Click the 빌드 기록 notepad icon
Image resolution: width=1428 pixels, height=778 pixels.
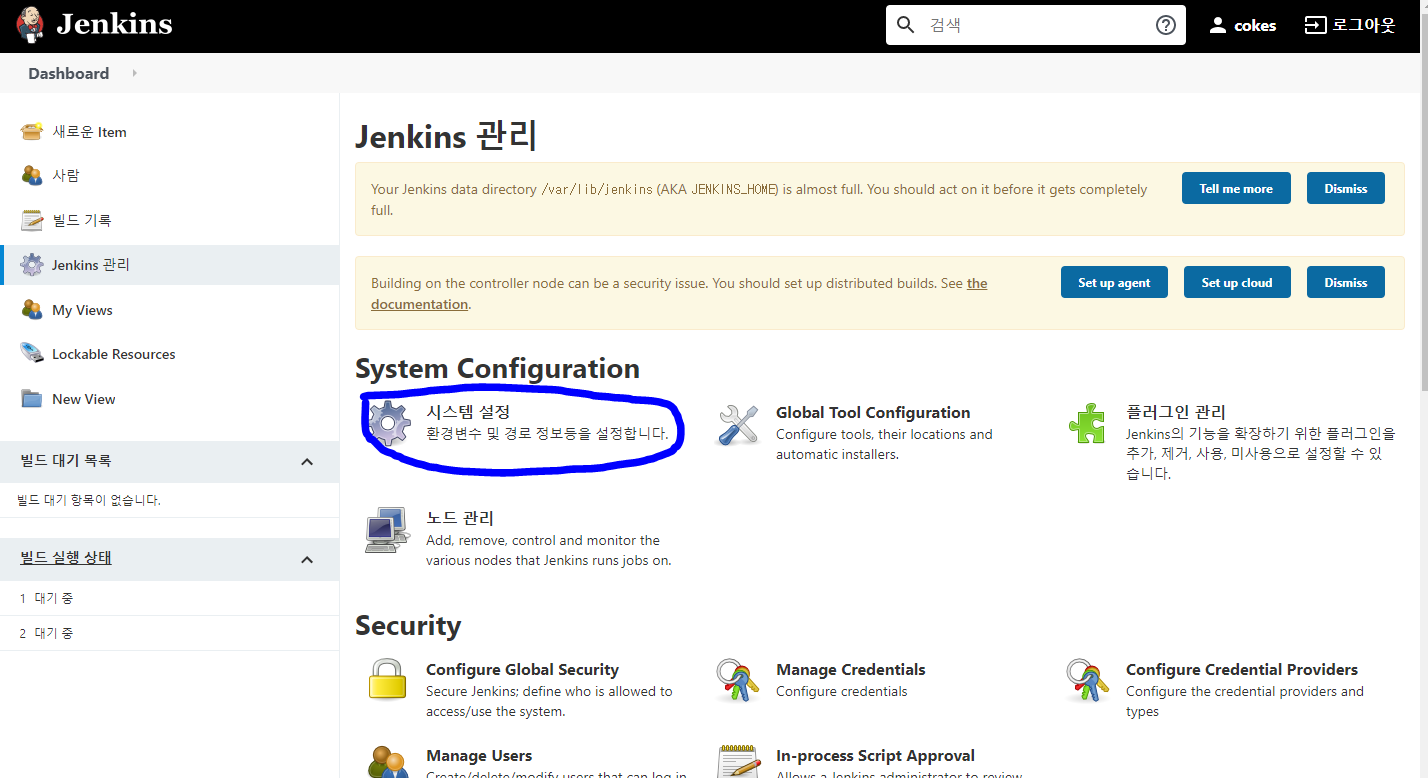pos(32,220)
